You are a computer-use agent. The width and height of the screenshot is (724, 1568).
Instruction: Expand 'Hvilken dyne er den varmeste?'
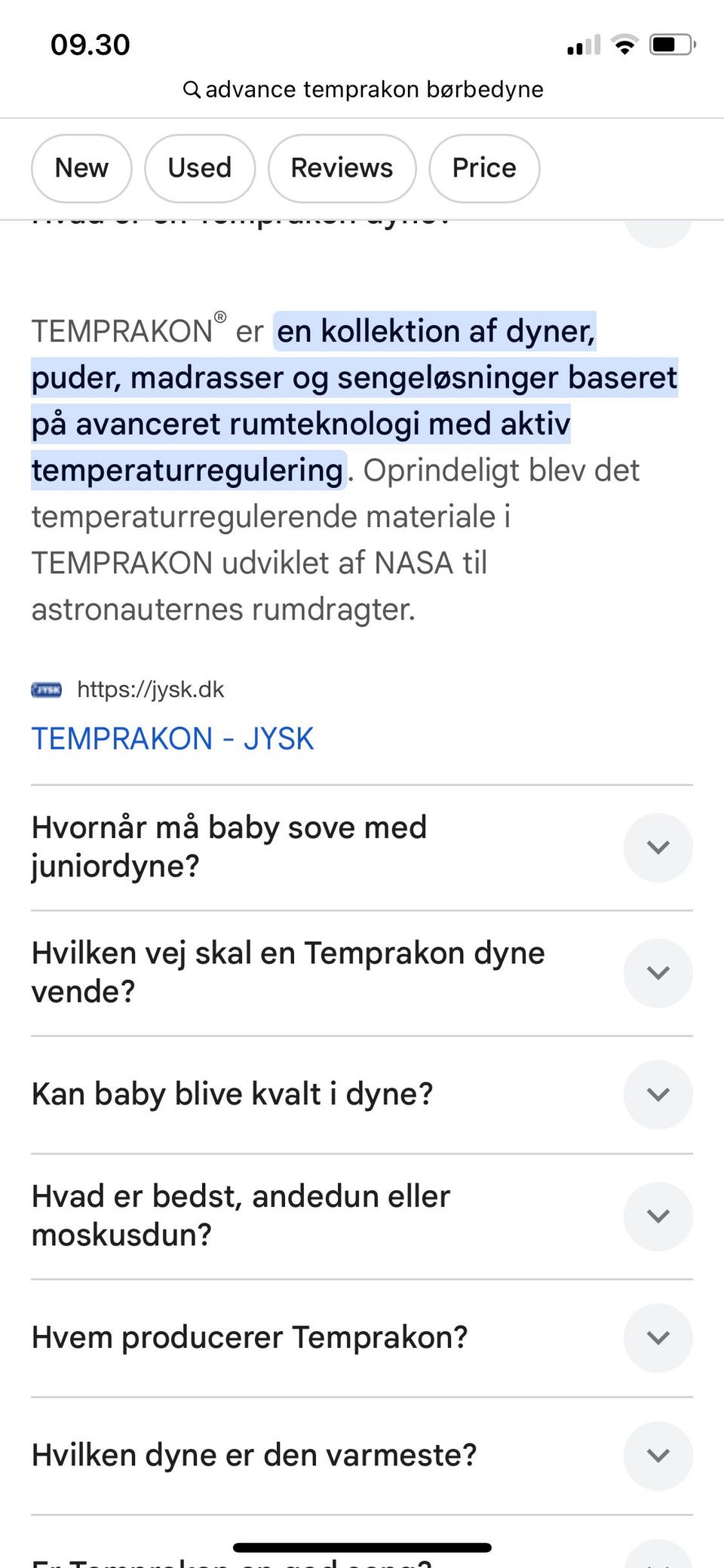[658, 1455]
